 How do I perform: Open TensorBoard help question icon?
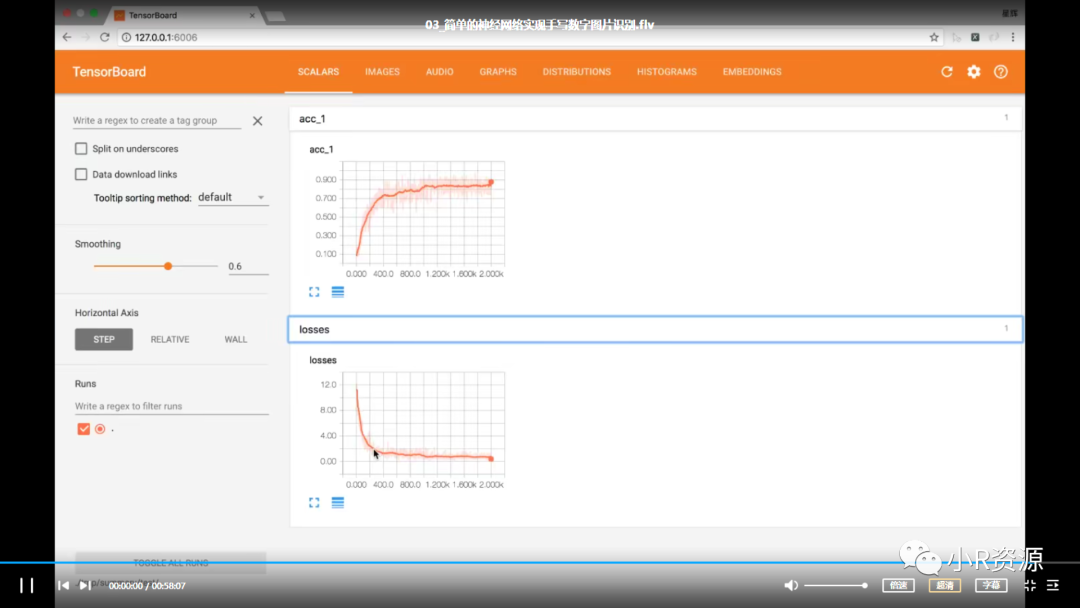(x=1001, y=72)
